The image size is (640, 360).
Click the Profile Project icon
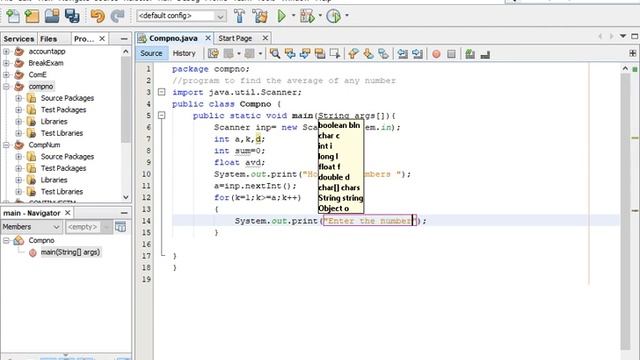click(334, 16)
